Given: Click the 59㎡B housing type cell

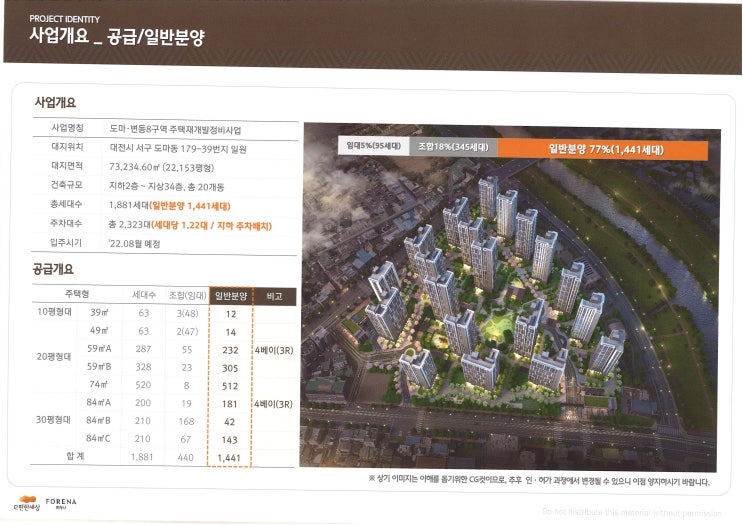Looking at the screenshot, I should coord(99,366).
